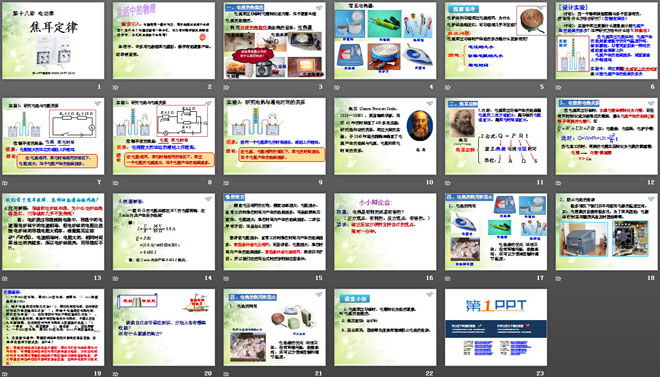Select slide 14 thumbnail with worked calculation
Image resolution: width=660 pixels, height=377 pixels.
(x=164, y=231)
